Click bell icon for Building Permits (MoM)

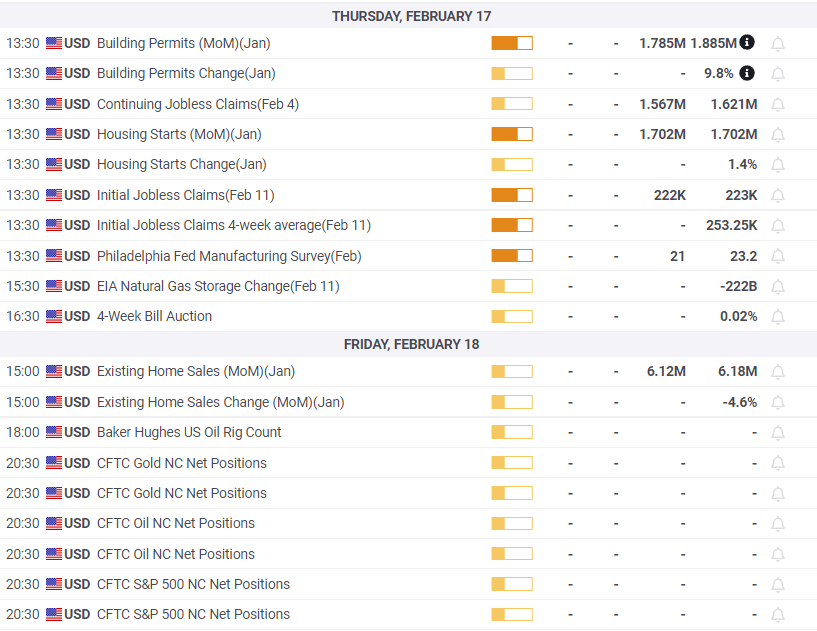777,43
